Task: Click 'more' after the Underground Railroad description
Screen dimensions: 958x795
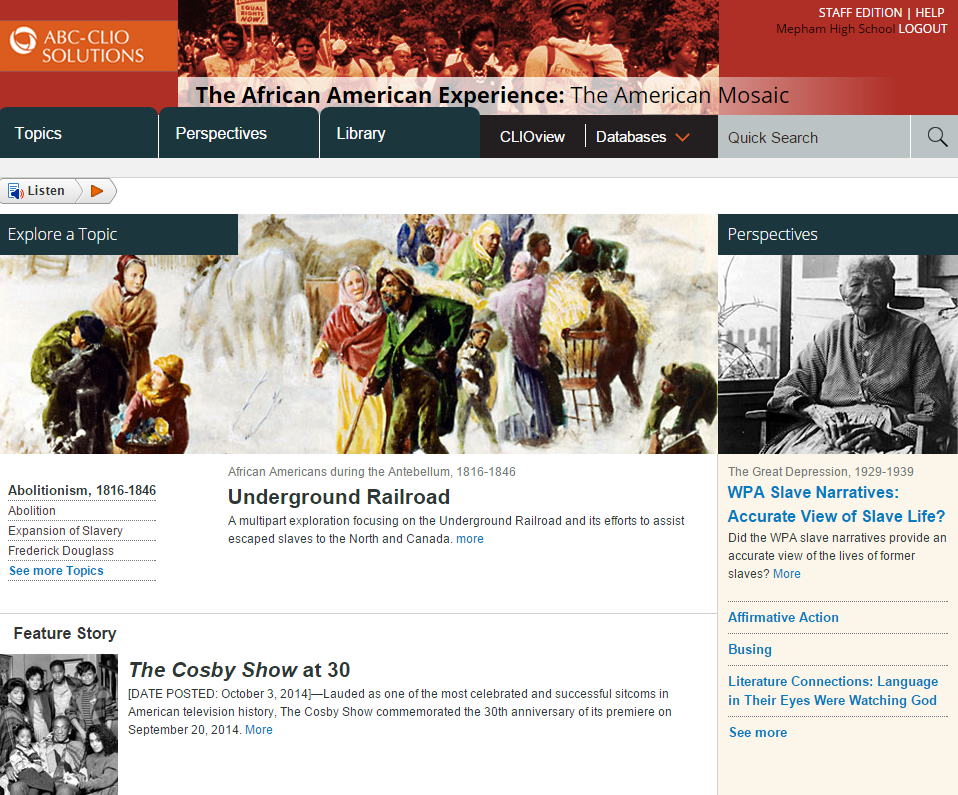Action: point(470,539)
